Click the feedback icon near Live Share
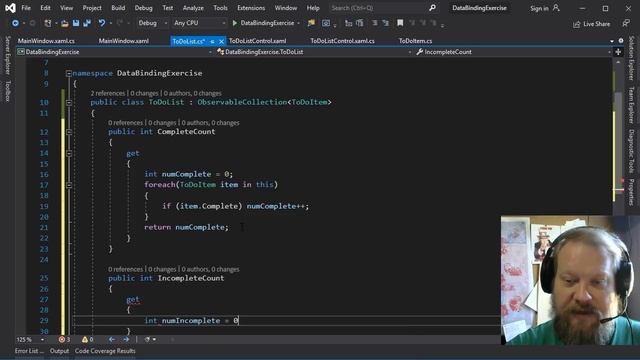The image size is (640, 360). [626, 24]
